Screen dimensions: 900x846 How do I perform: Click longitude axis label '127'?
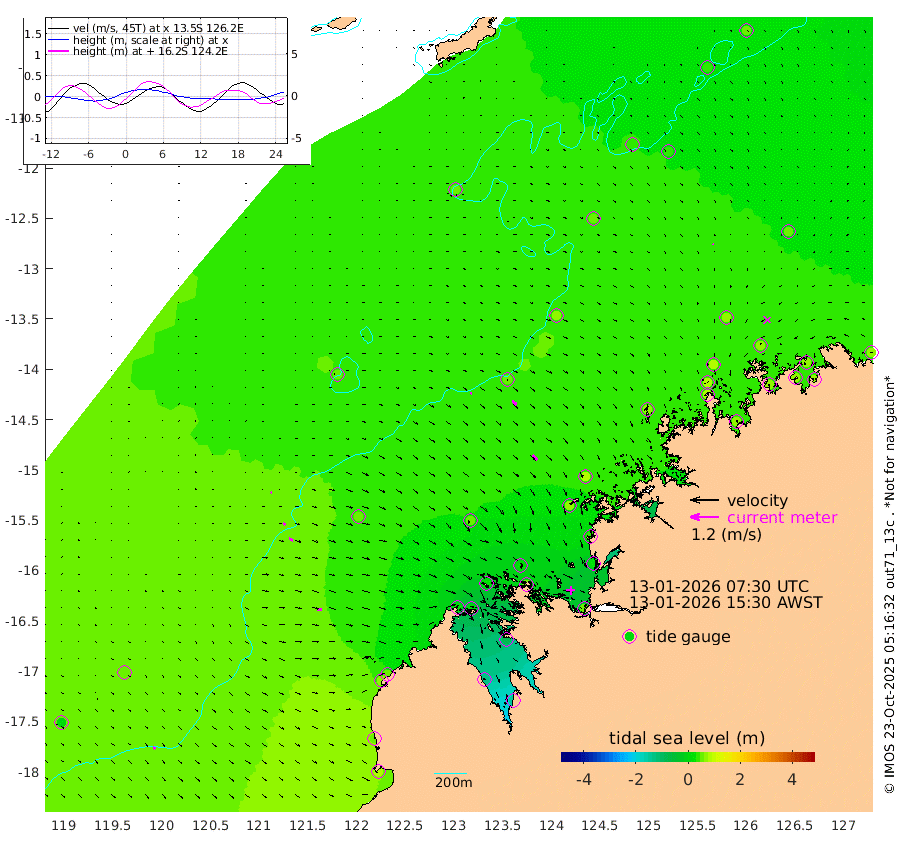click(843, 826)
